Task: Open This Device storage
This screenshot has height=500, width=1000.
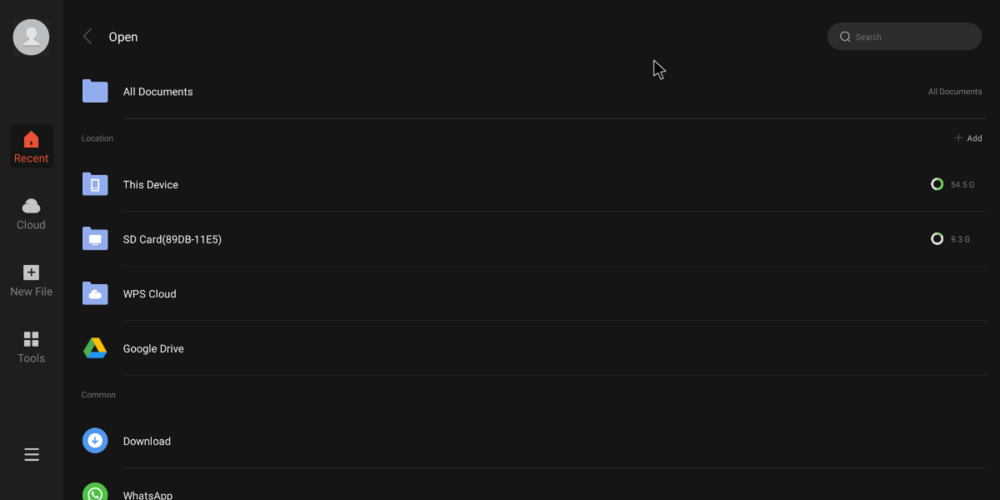Action: tap(150, 185)
